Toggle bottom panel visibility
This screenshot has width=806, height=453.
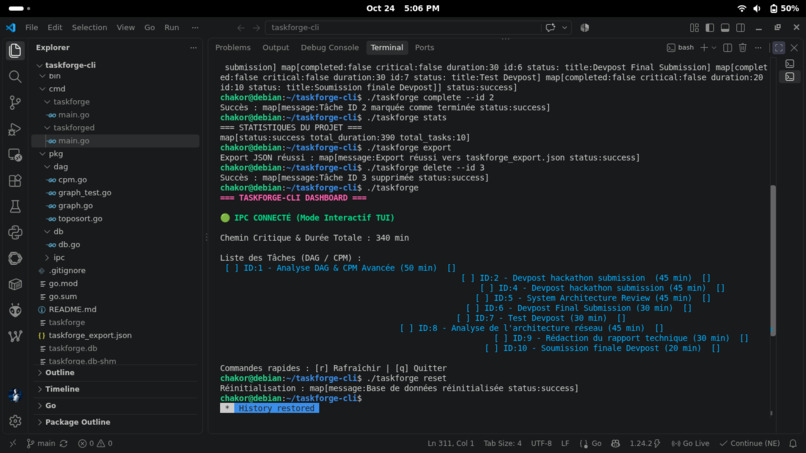[x=725, y=28]
